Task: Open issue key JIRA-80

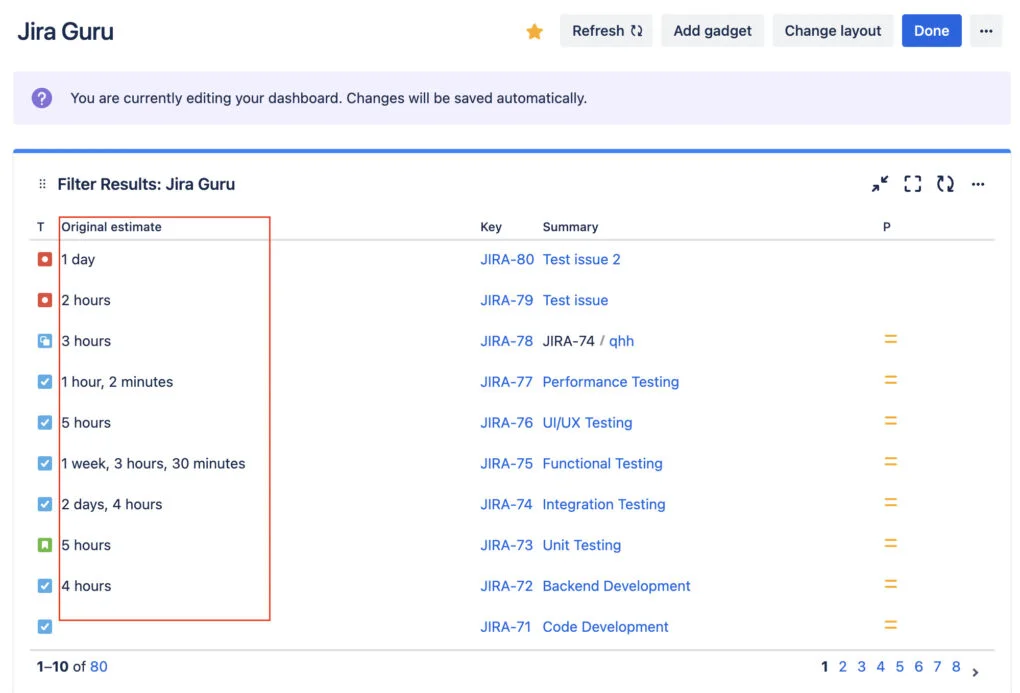Action: coord(507,259)
